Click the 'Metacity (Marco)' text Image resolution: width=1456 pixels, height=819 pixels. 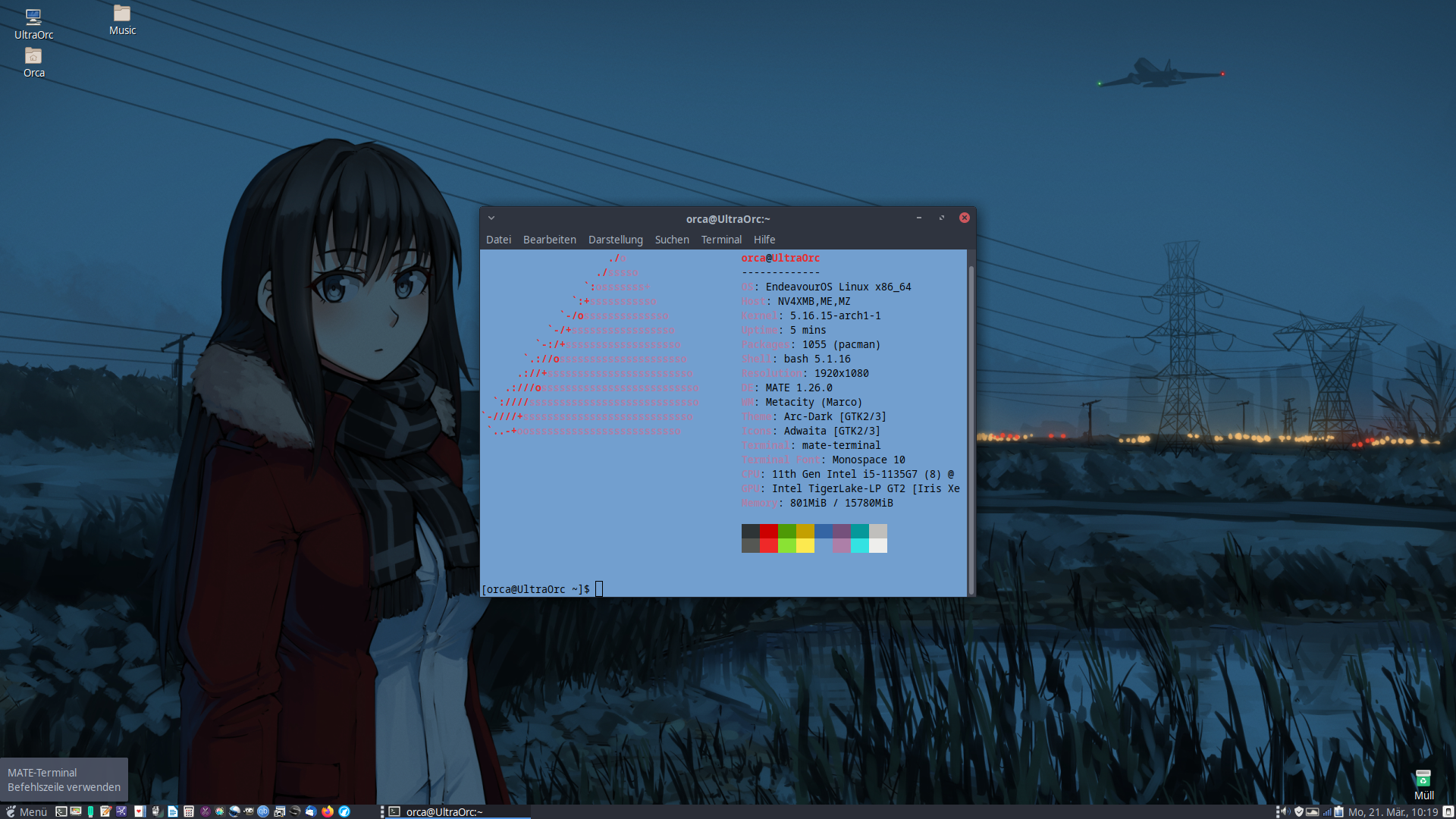pyautogui.click(x=814, y=402)
